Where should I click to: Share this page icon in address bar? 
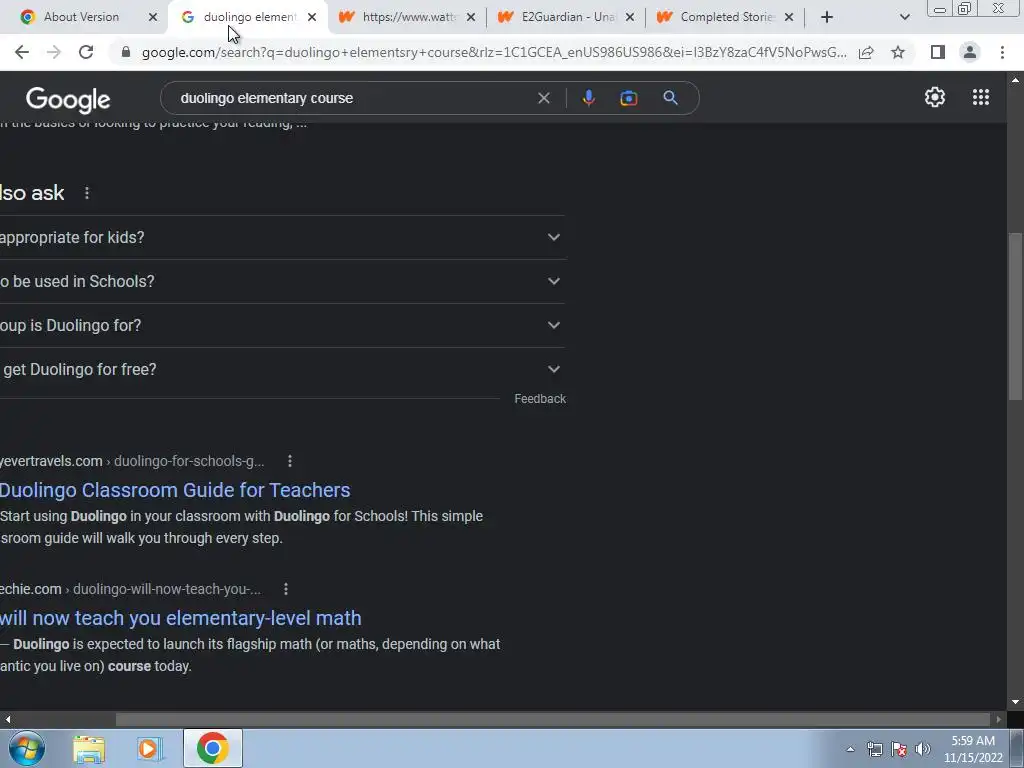(x=866, y=52)
